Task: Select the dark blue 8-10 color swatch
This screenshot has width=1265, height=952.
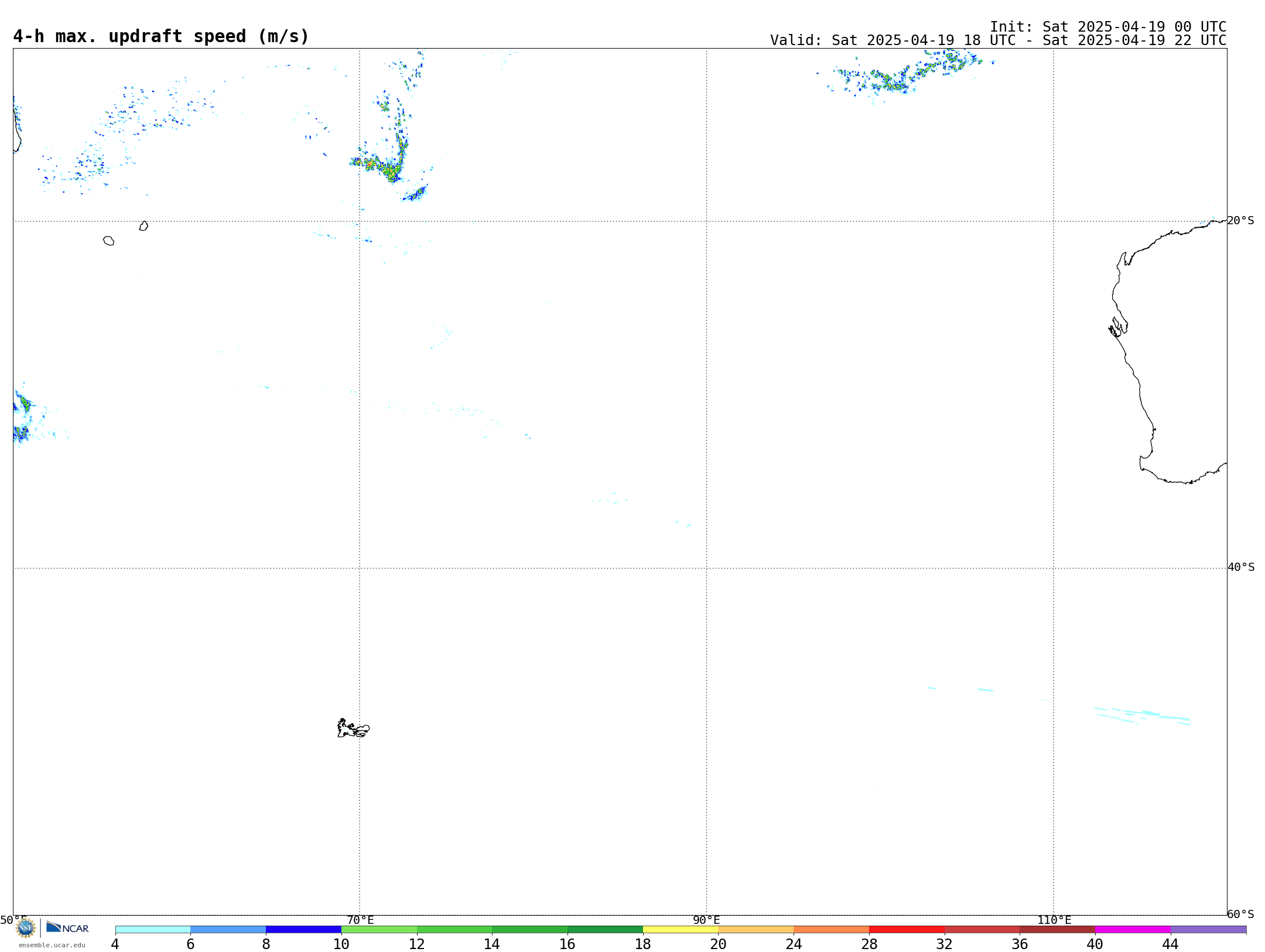Action: 303,929
